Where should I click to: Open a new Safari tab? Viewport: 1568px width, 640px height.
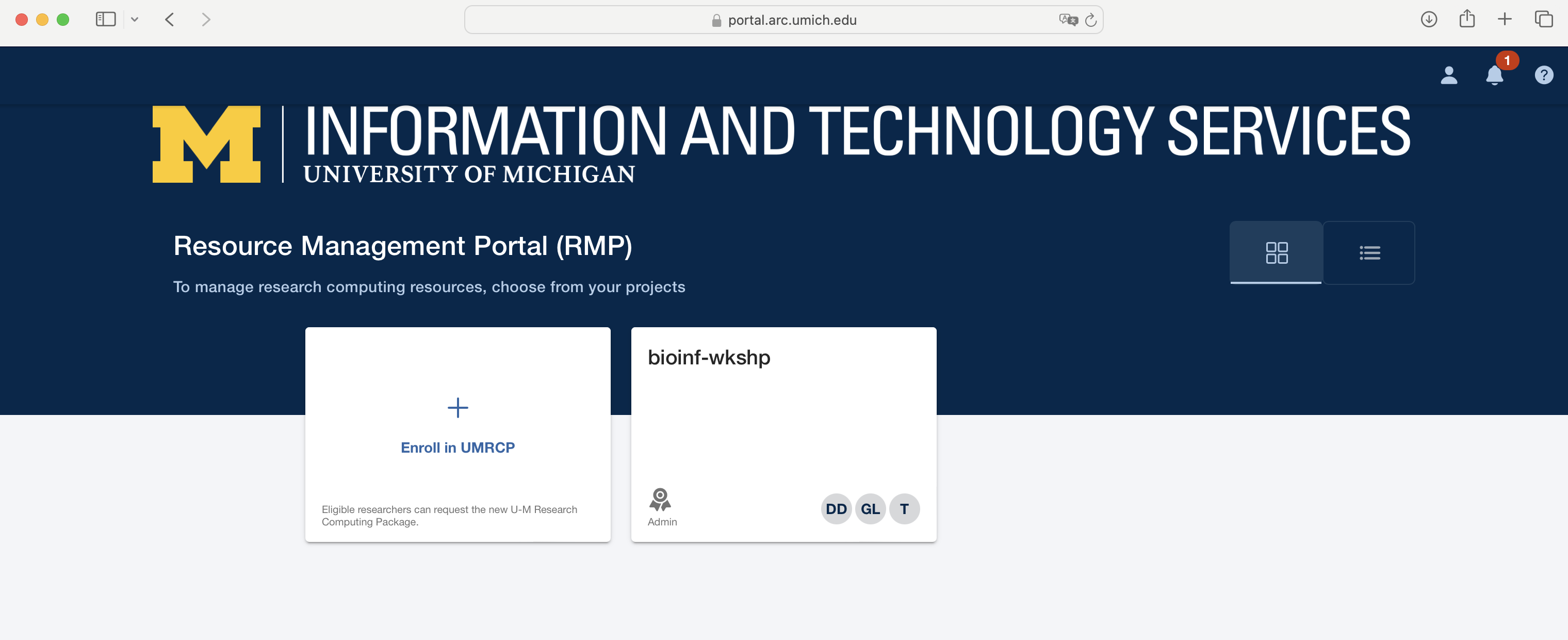point(1505,20)
